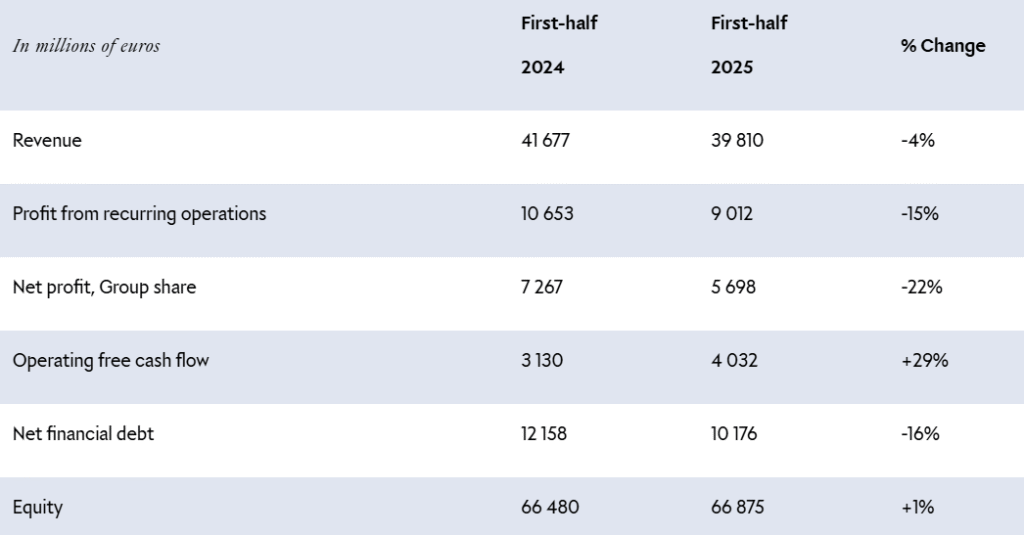The height and width of the screenshot is (535, 1024).
Task: Click the Revenue row label
Action: click(x=47, y=140)
